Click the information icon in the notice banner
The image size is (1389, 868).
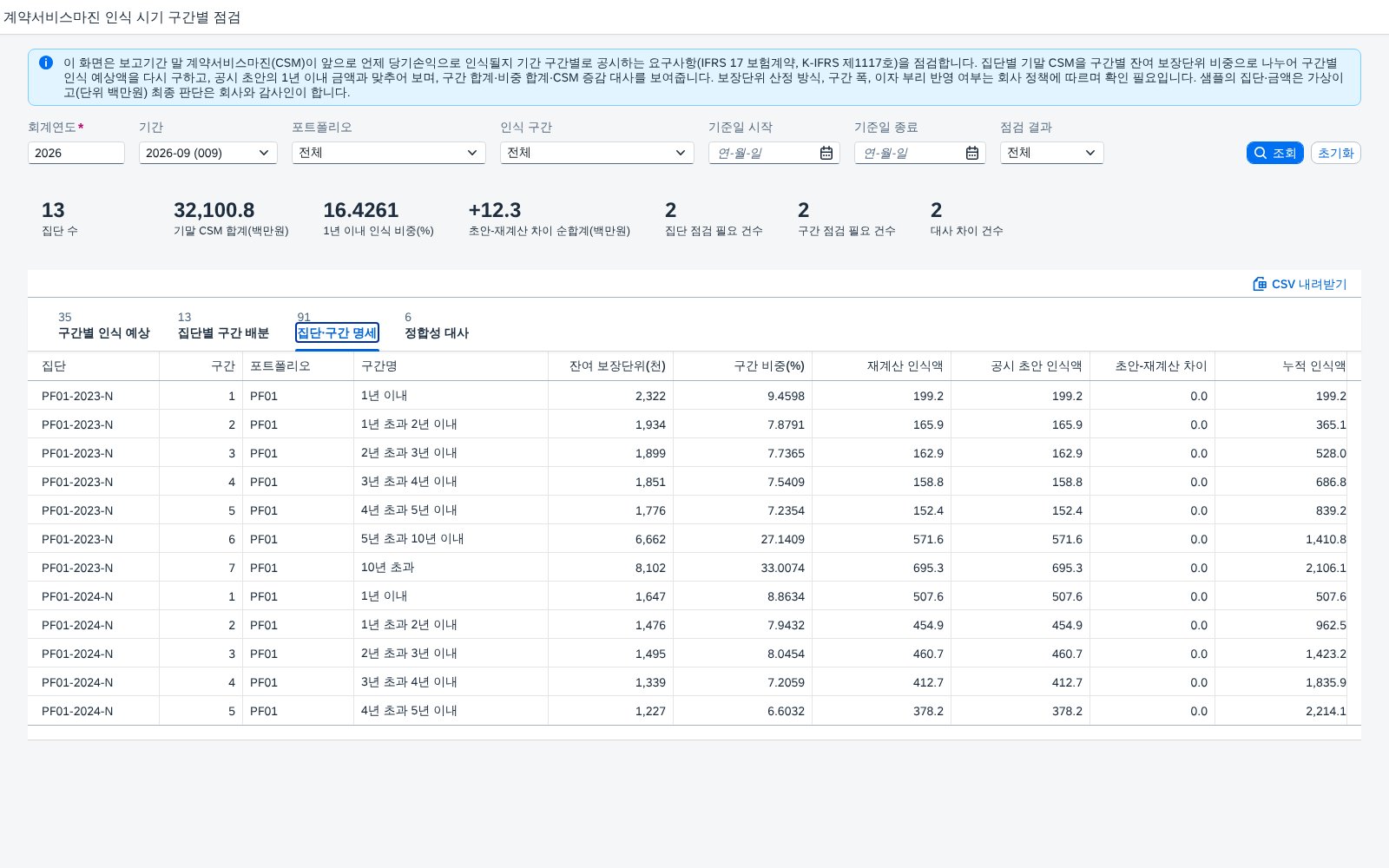tap(46, 62)
